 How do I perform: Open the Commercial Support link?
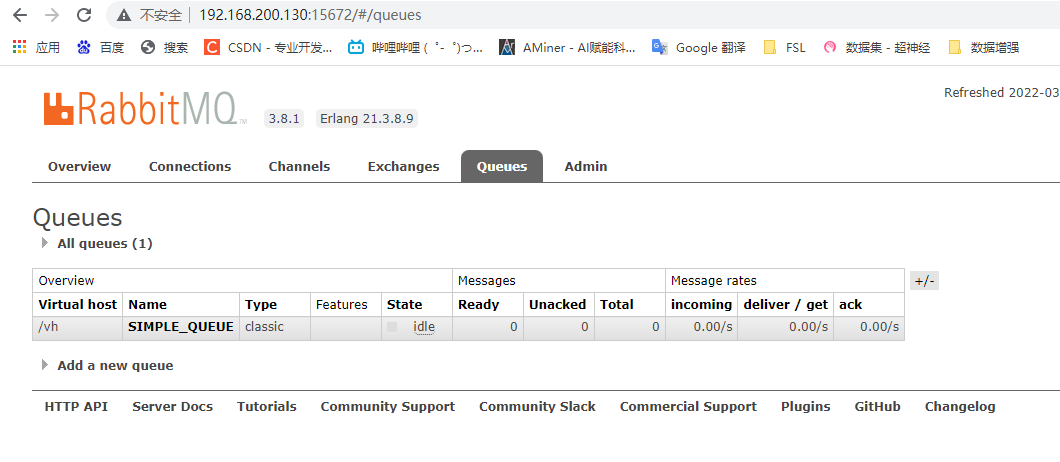[688, 407]
